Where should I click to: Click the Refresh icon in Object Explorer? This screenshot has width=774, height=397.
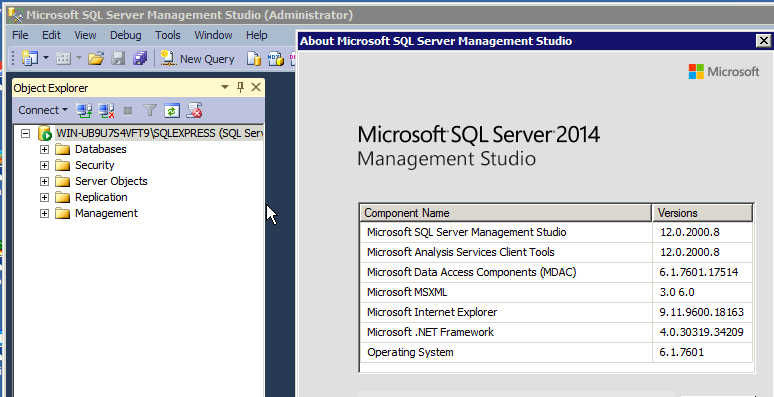pos(171,110)
